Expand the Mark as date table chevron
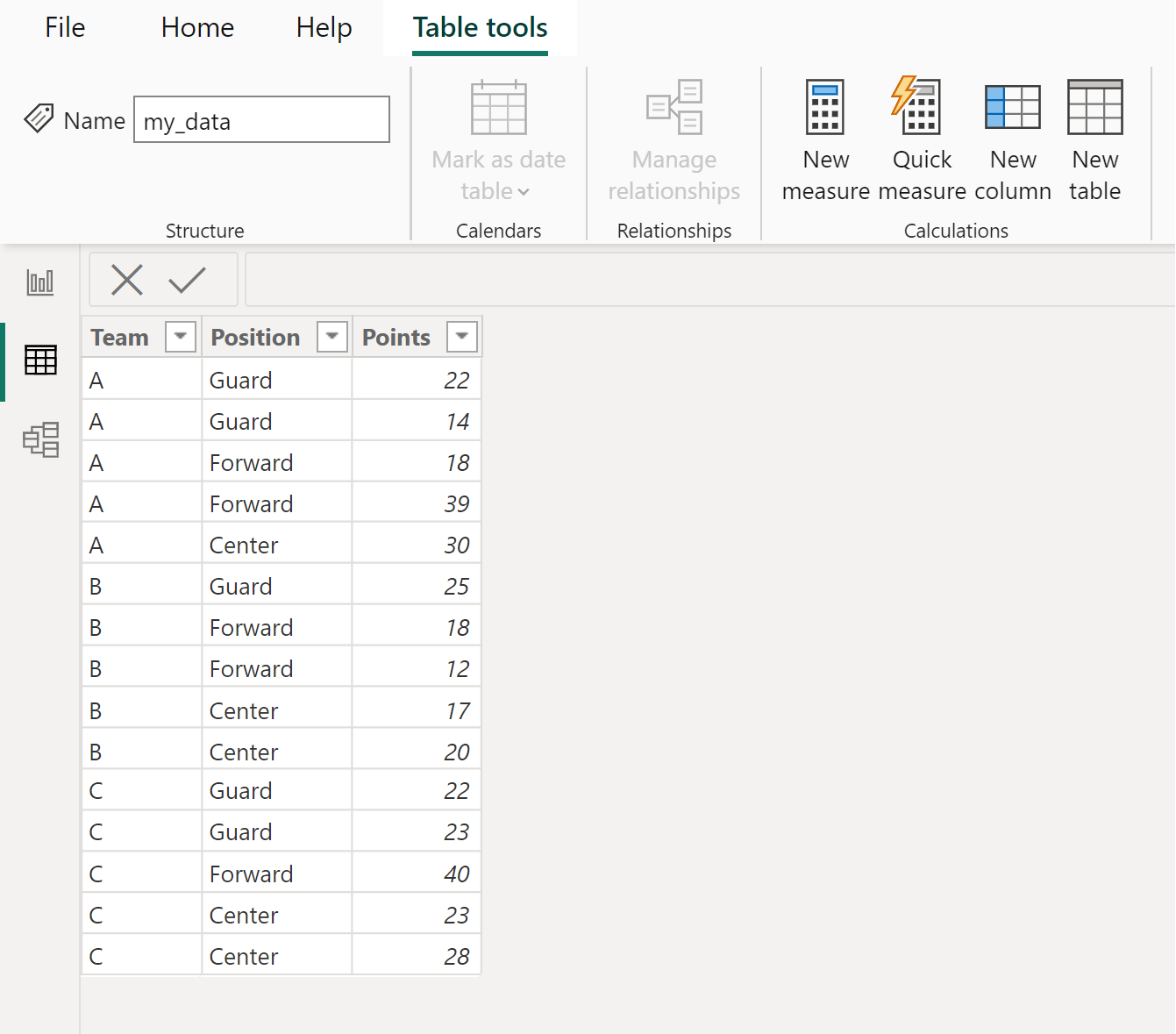The image size is (1176, 1034). click(x=524, y=191)
